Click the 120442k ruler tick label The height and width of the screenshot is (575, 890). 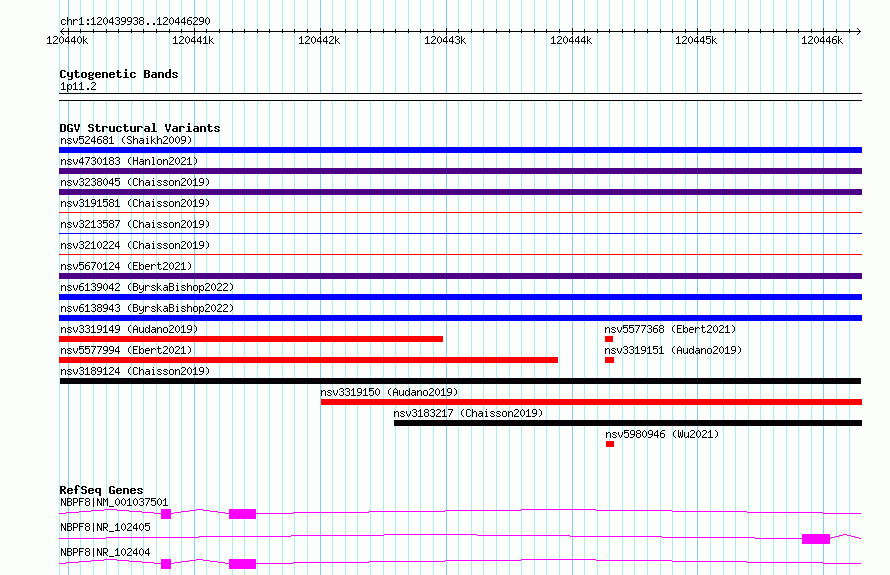pyautogui.click(x=319, y=40)
